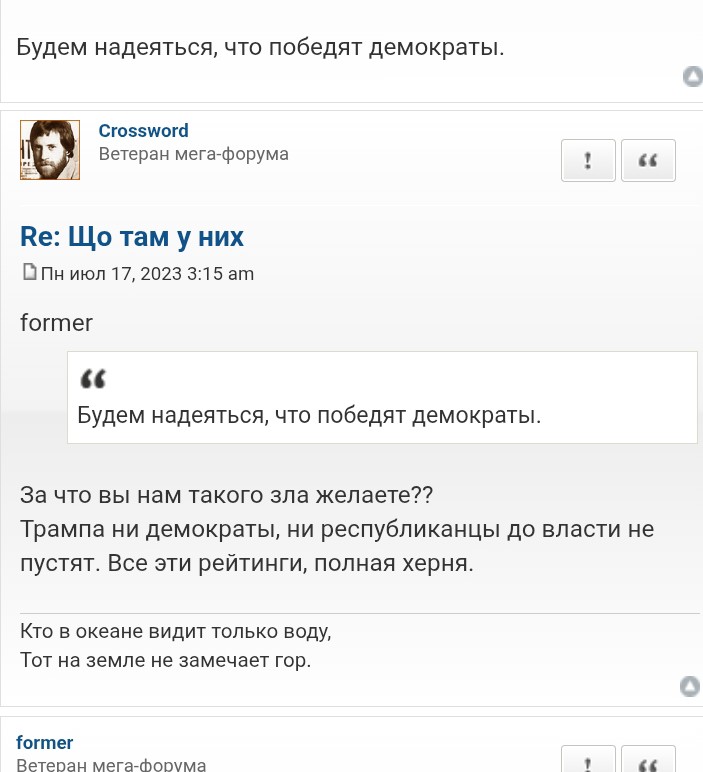Click the back-to-top arrow below the signature
This screenshot has width=703, height=772.
click(x=690, y=686)
